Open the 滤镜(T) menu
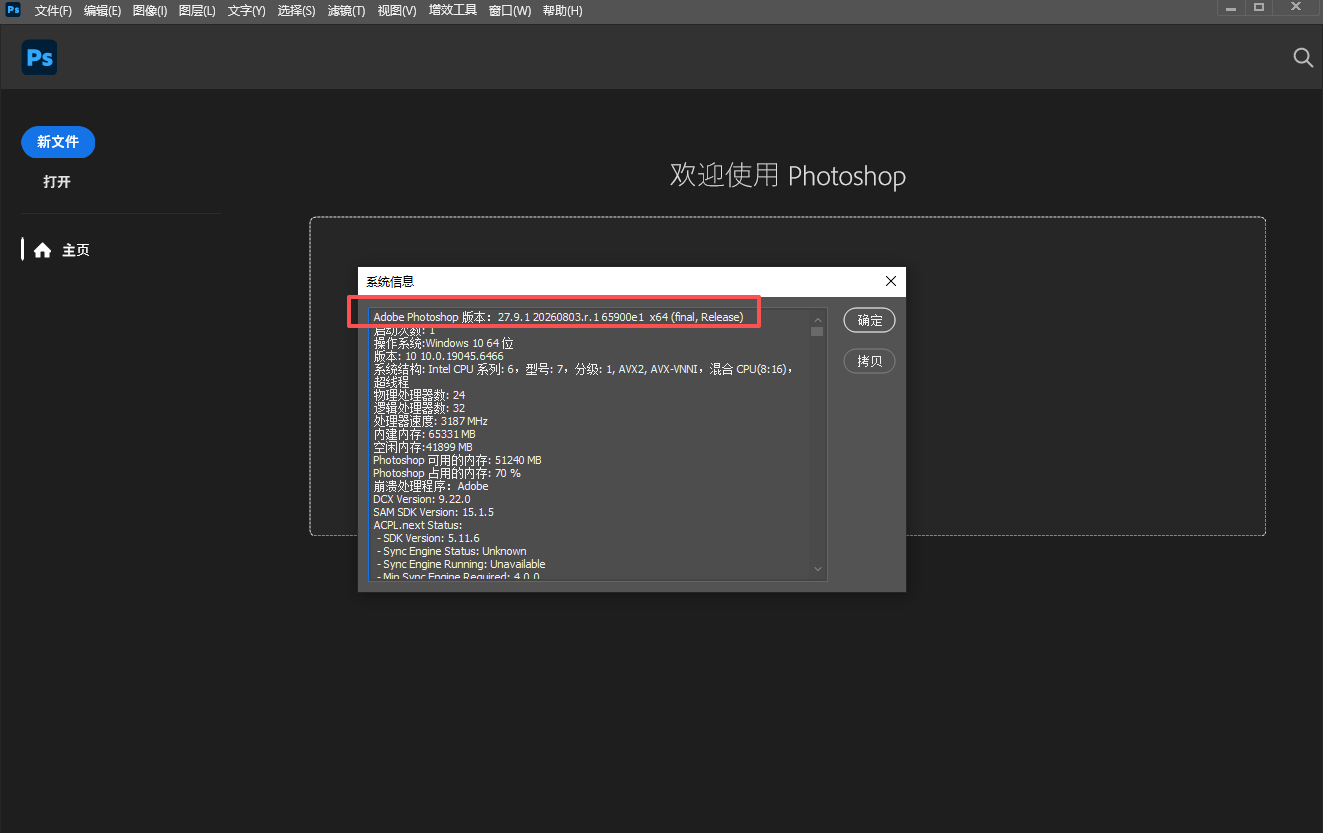This screenshot has height=833, width=1323. click(346, 11)
